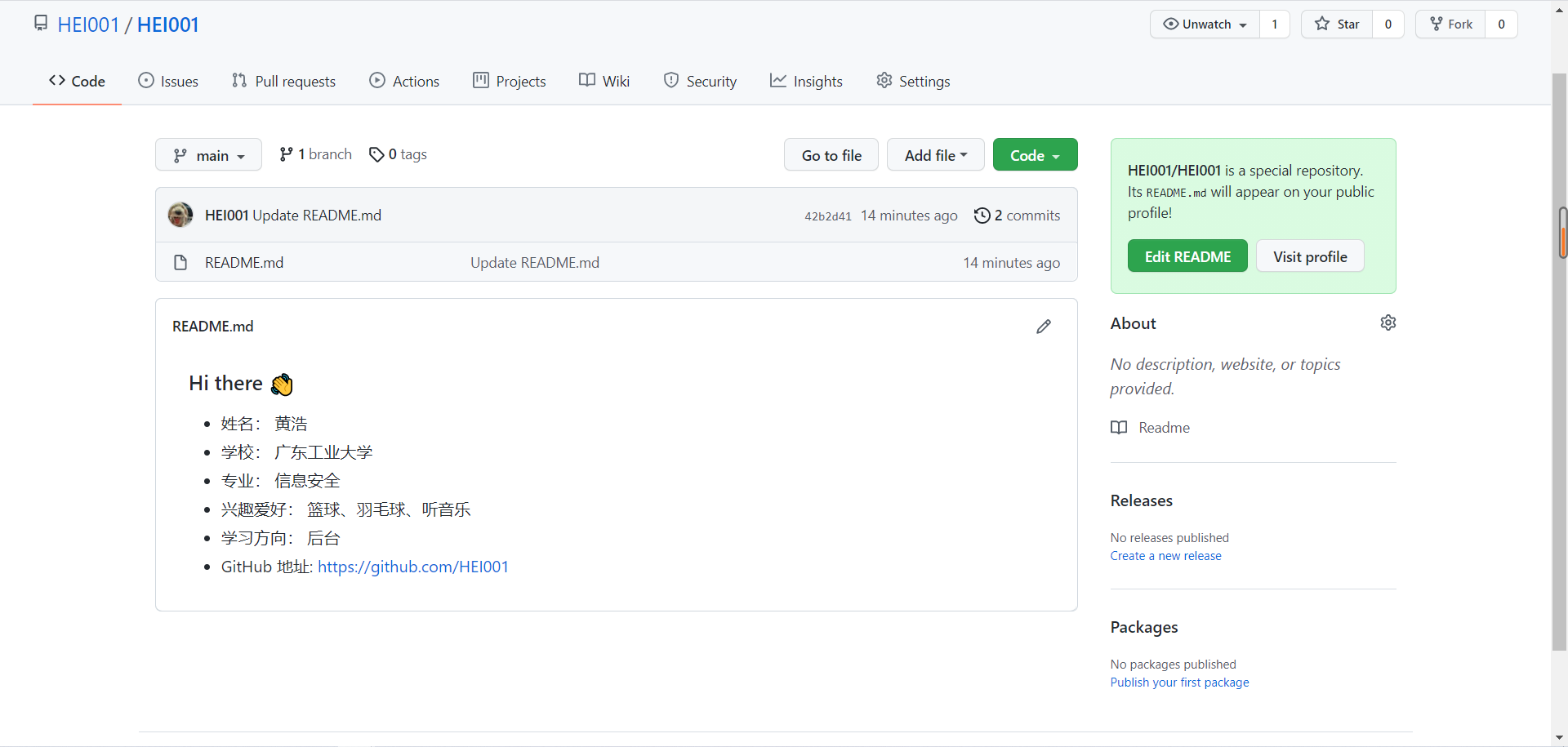Open the HEI001 commit author link

point(226,216)
